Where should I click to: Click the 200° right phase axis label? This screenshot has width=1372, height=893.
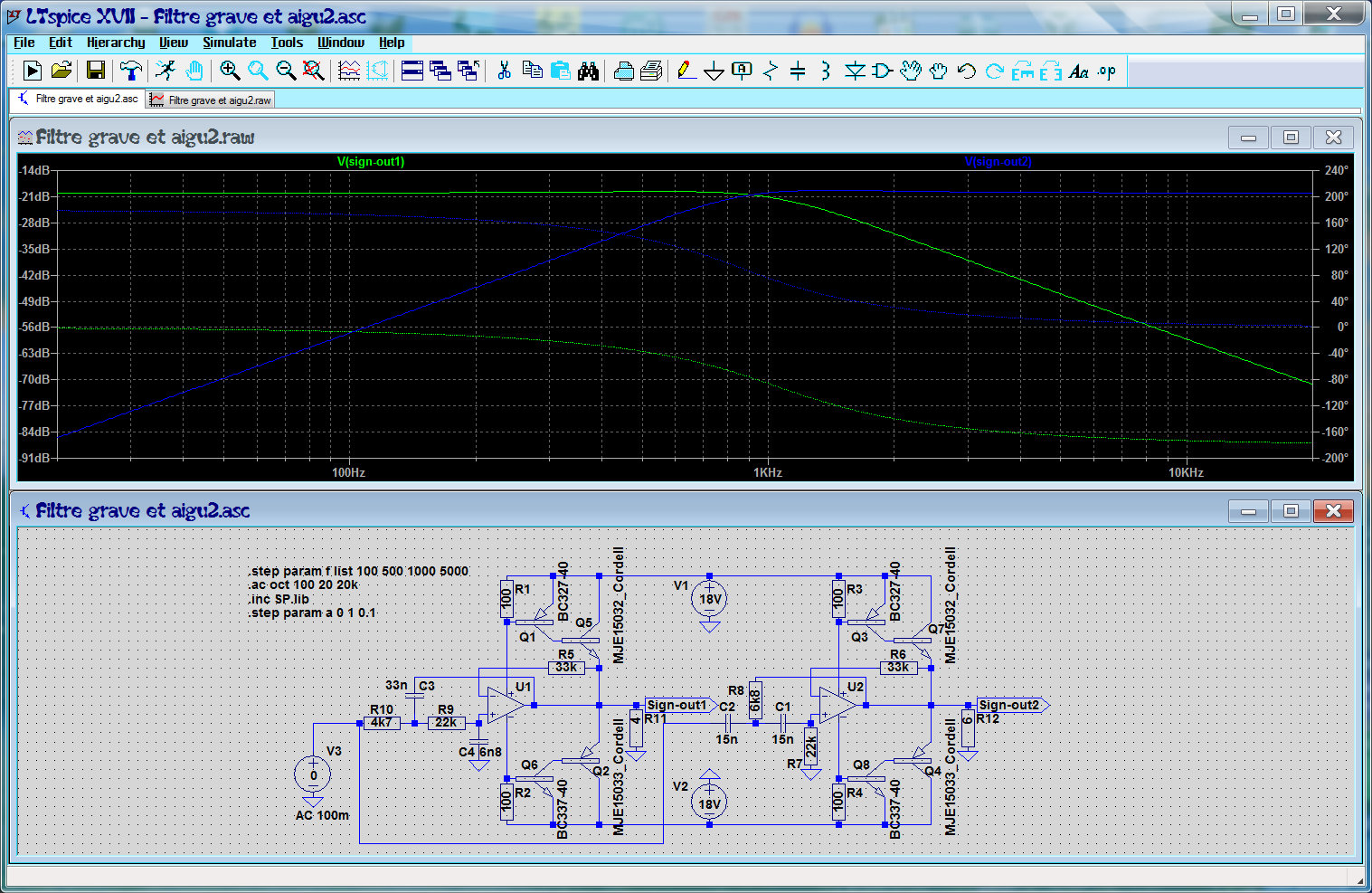click(1337, 195)
